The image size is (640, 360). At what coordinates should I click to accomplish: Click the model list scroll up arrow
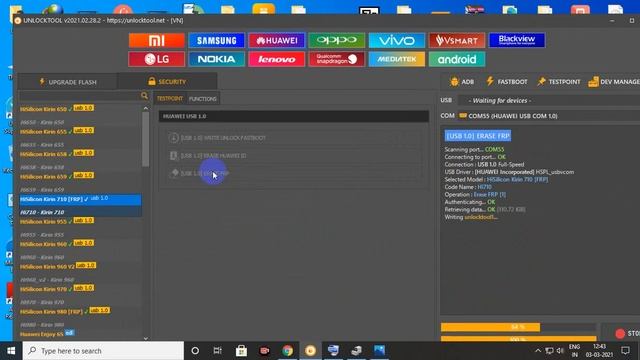[x=146, y=108]
